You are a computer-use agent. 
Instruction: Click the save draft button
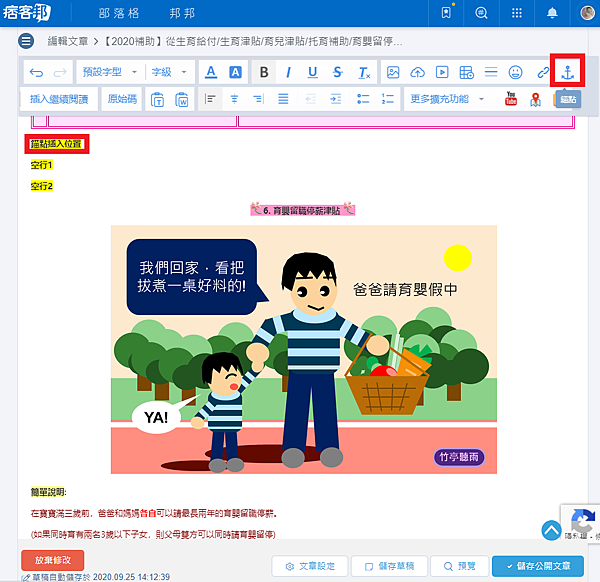(389, 566)
